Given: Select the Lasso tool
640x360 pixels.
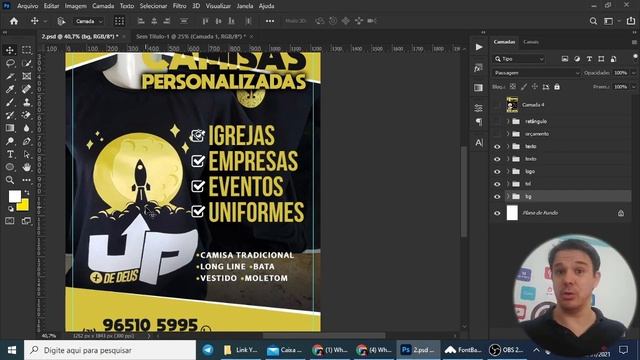Looking at the screenshot, I should point(10,63).
